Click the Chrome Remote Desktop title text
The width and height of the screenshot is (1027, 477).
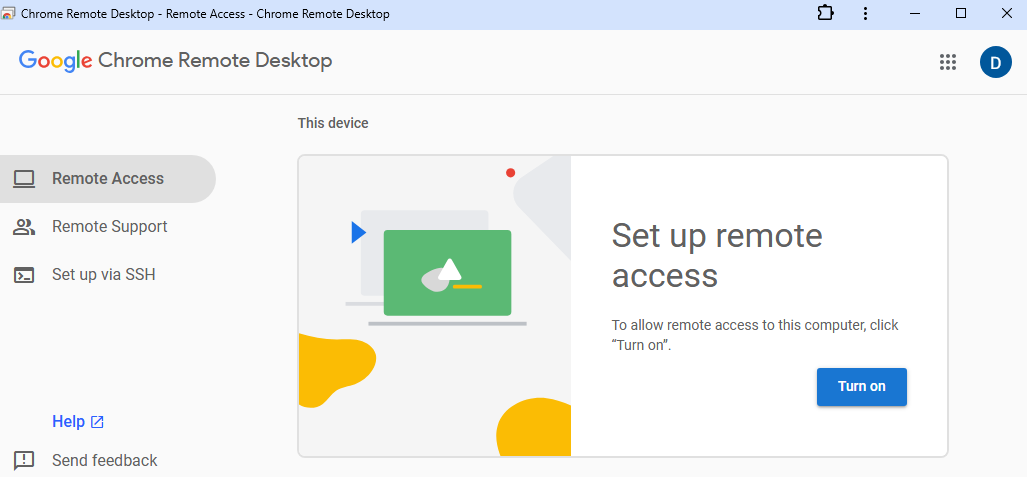pyautogui.click(x=215, y=61)
